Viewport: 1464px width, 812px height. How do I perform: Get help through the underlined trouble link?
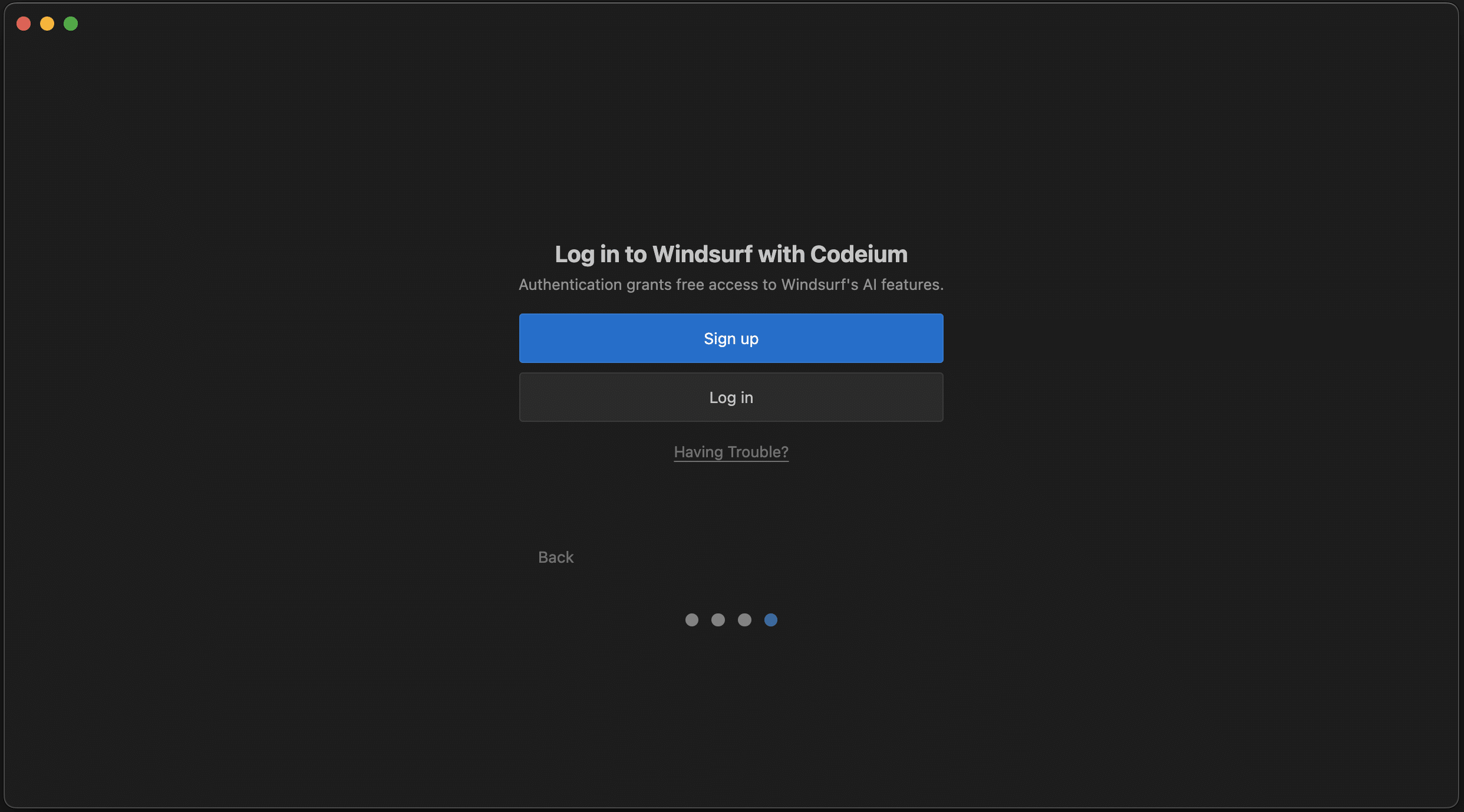[x=731, y=452]
